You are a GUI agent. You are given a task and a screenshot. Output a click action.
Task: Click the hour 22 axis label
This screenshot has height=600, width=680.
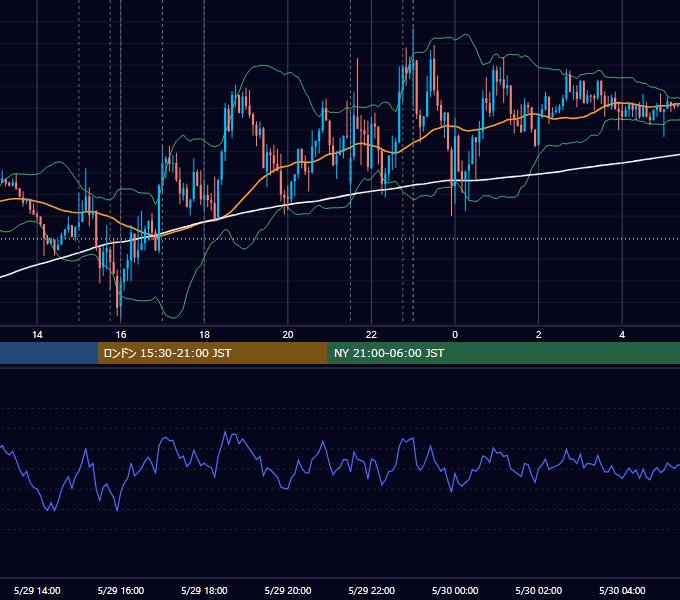(x=371, y=335)
